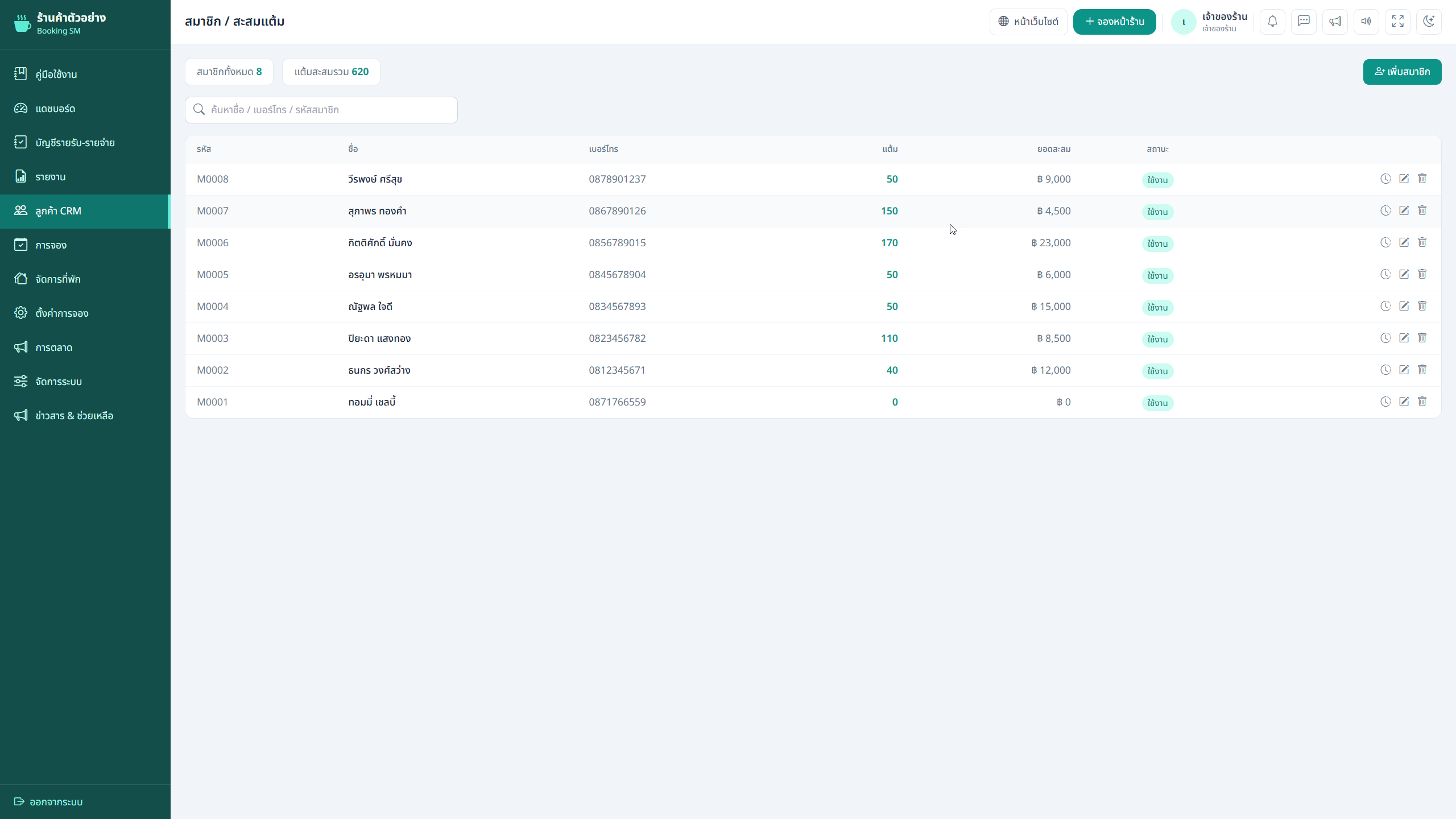Open คู่มือใช้งาน in sidebar
The image size is (1456, 819).
(x=85, y=74)
